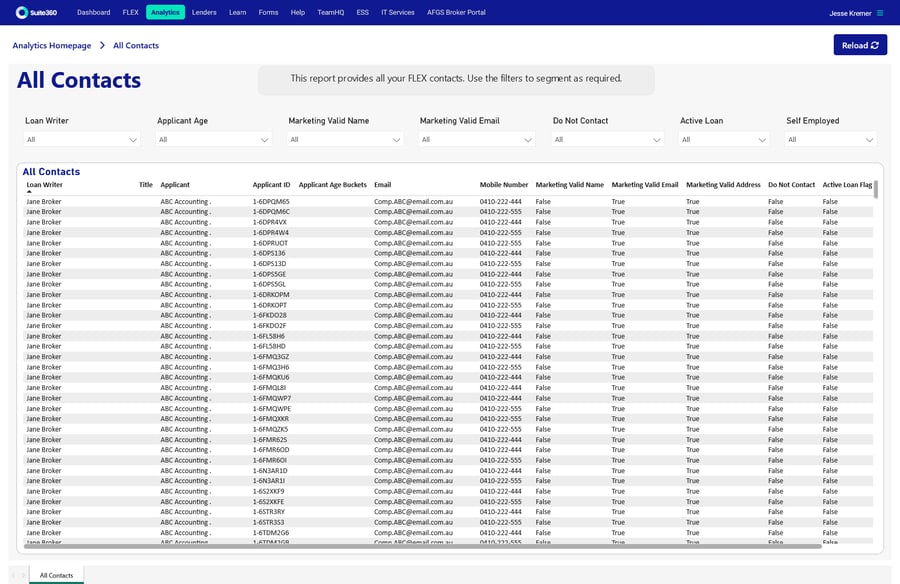Screen dimensions: 900x584
Task: Click applicant ID 1-6FMQWP7
Action: pyautogui.click(x=272, y=398)
